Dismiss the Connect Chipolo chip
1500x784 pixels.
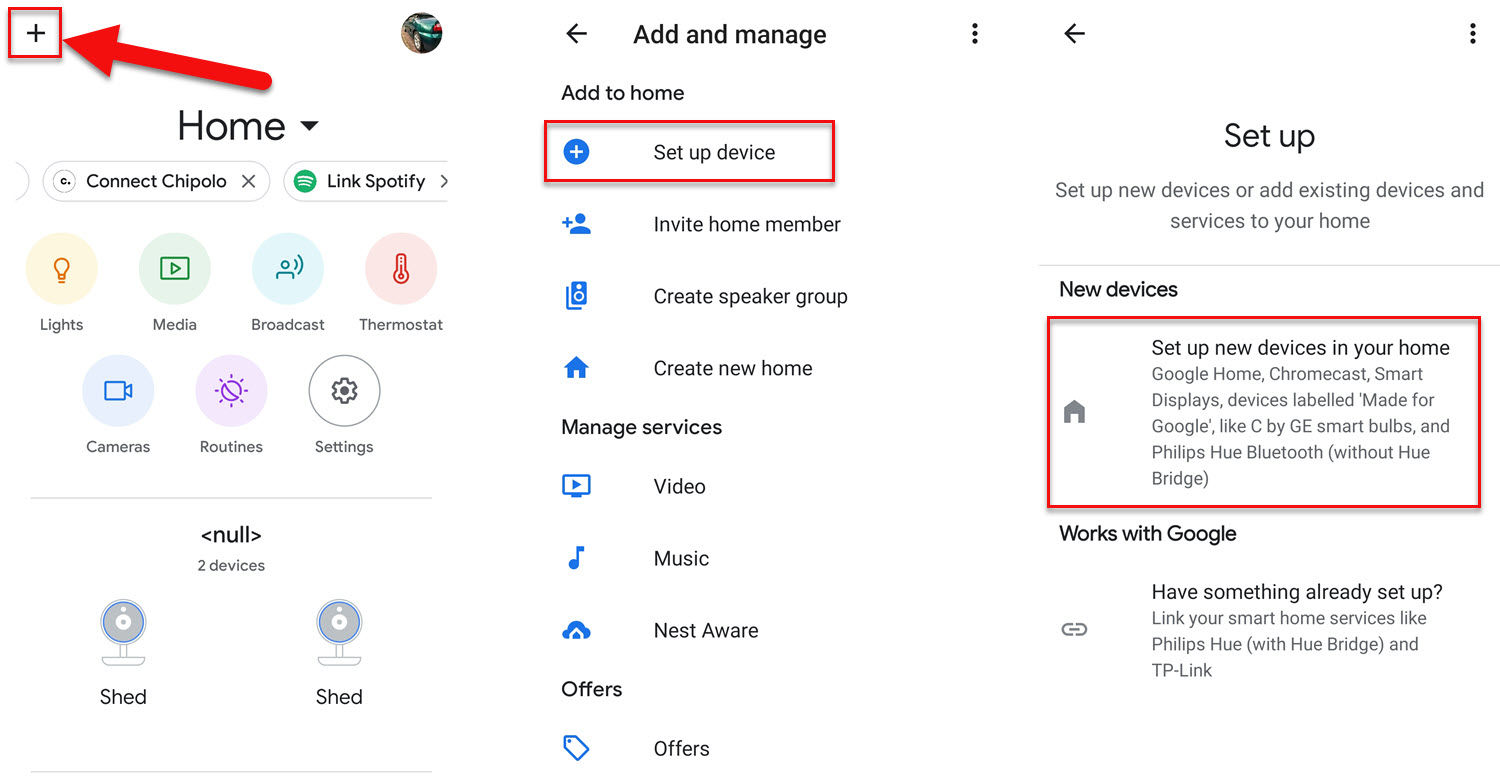(x=249, y=181)
